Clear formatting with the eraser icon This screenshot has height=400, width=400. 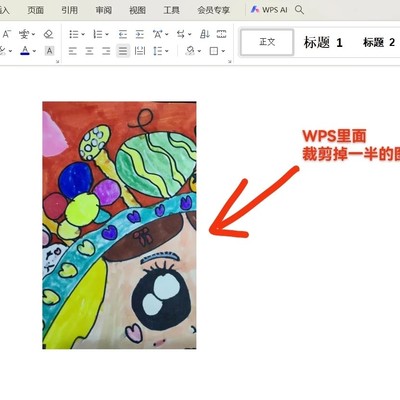click(x=48, y=34)
